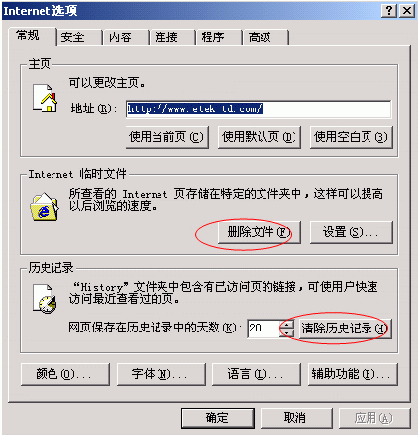The width and height of the screenshot is (418, 435).
Task: Open the 颜色 settings button
Action: [65, 374]
